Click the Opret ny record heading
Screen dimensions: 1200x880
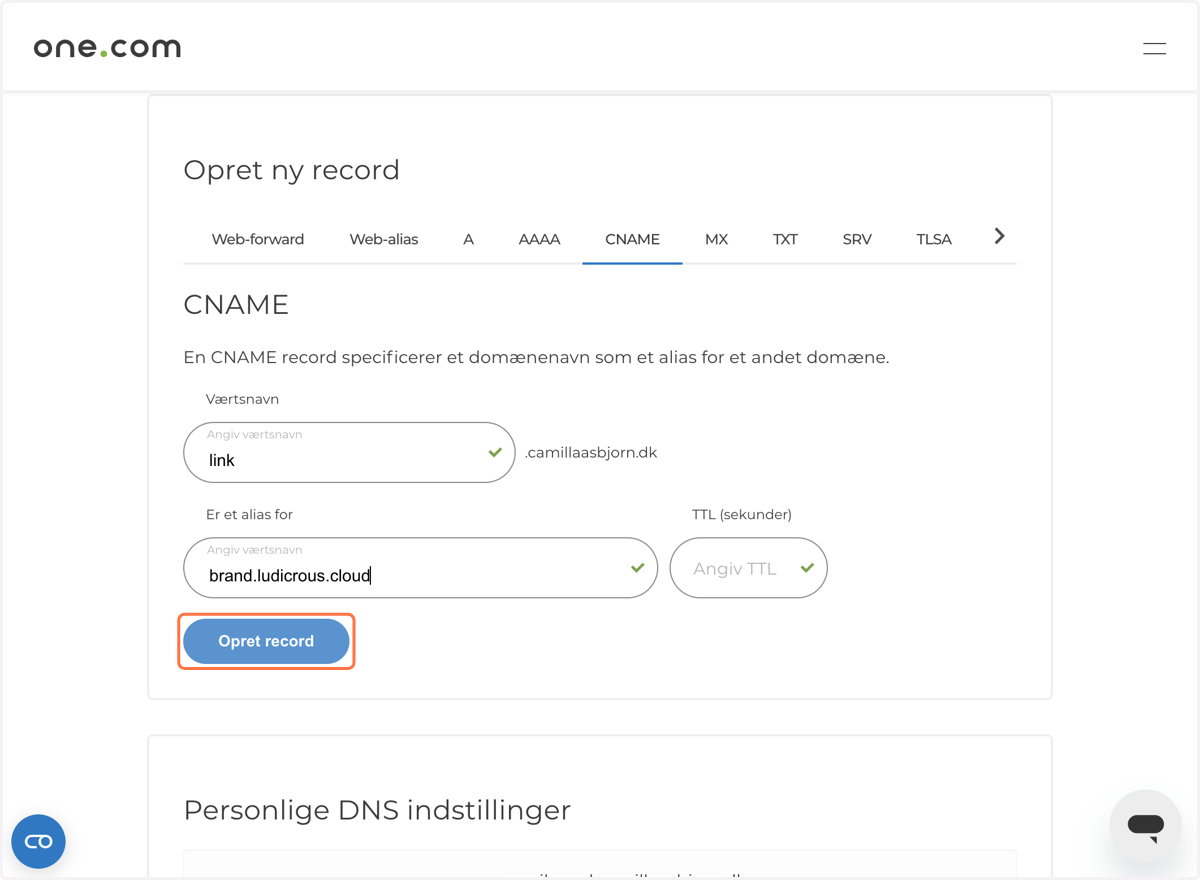[x=291, y=170]
